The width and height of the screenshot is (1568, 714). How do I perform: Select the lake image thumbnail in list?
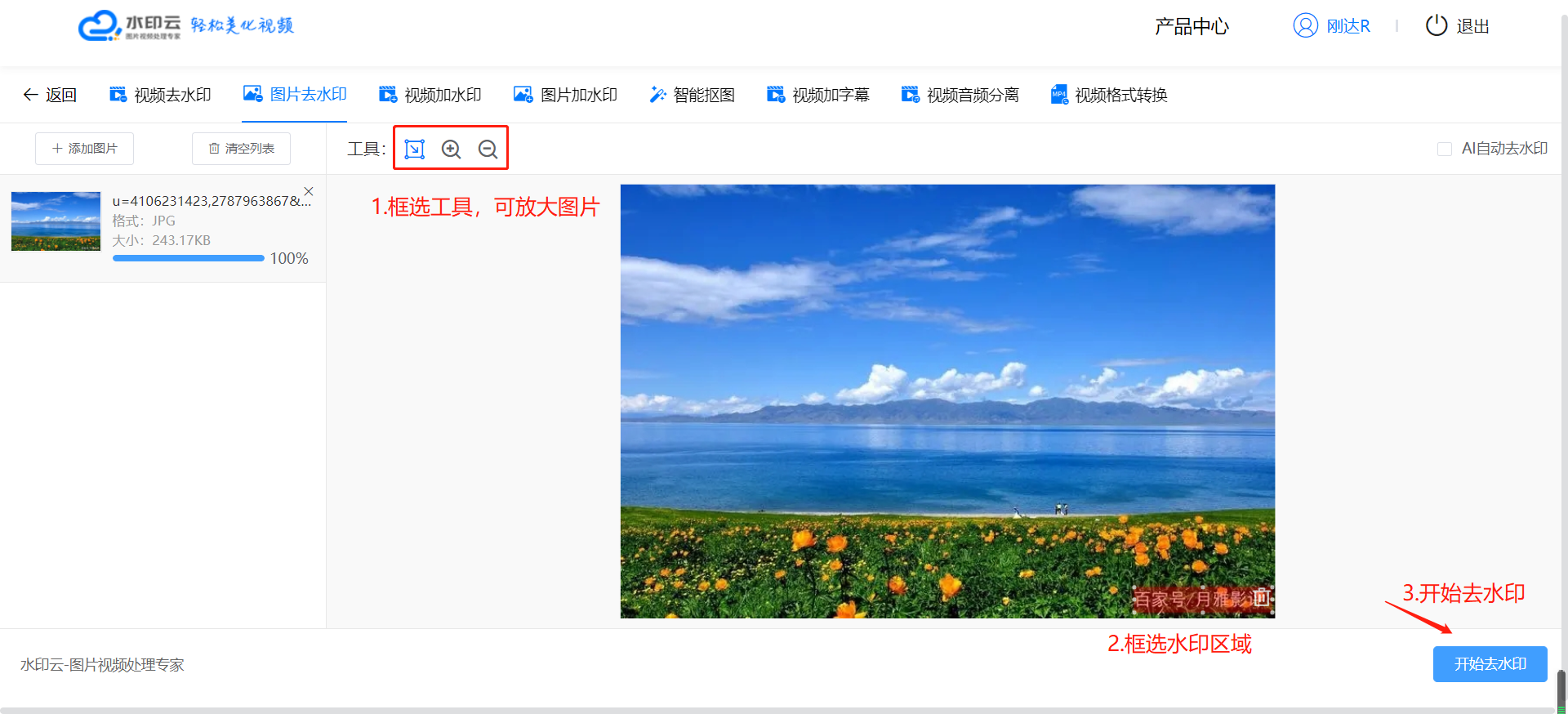click(x=56, y=221)
